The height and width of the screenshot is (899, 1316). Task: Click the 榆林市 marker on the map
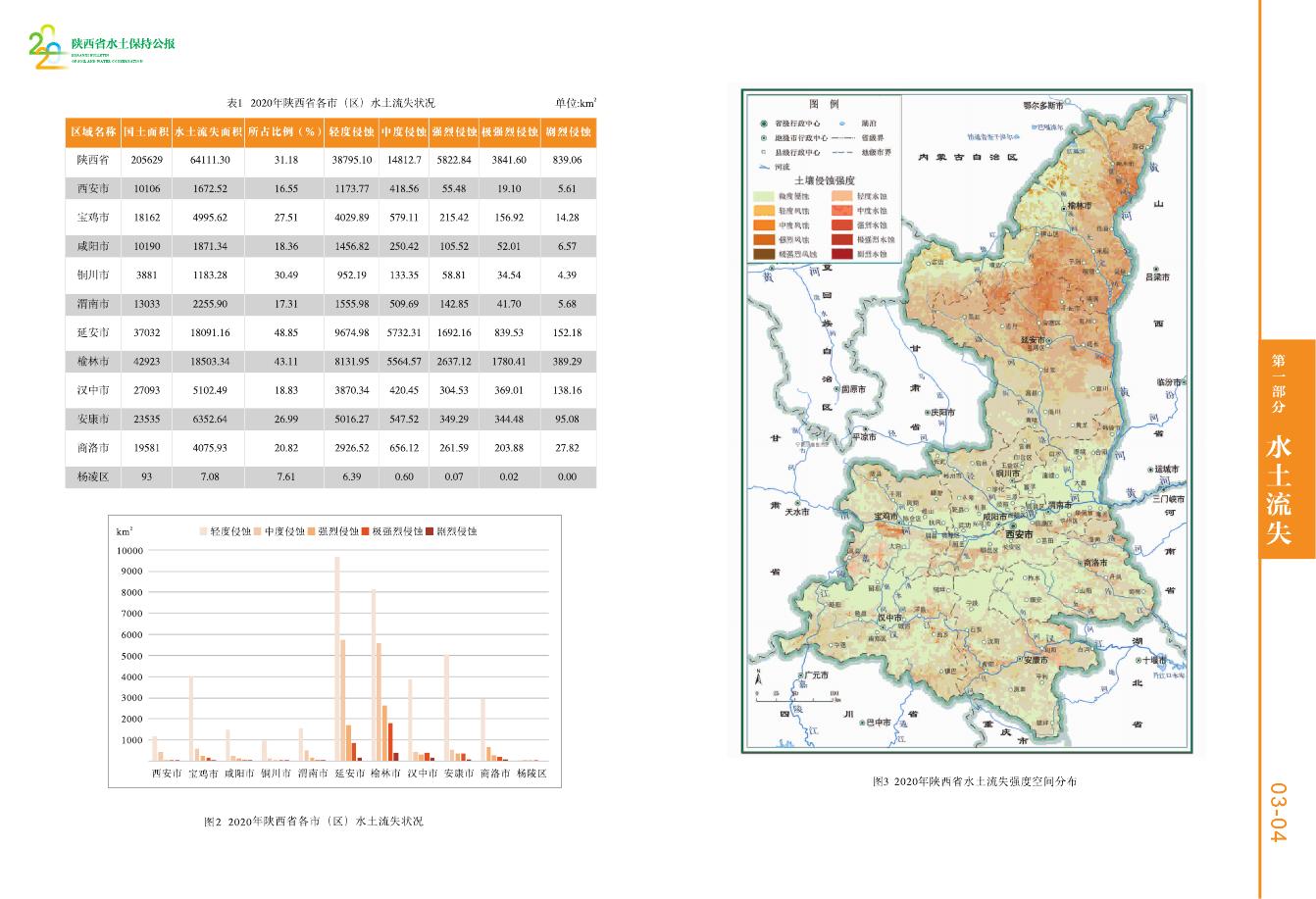point(1063,207)
